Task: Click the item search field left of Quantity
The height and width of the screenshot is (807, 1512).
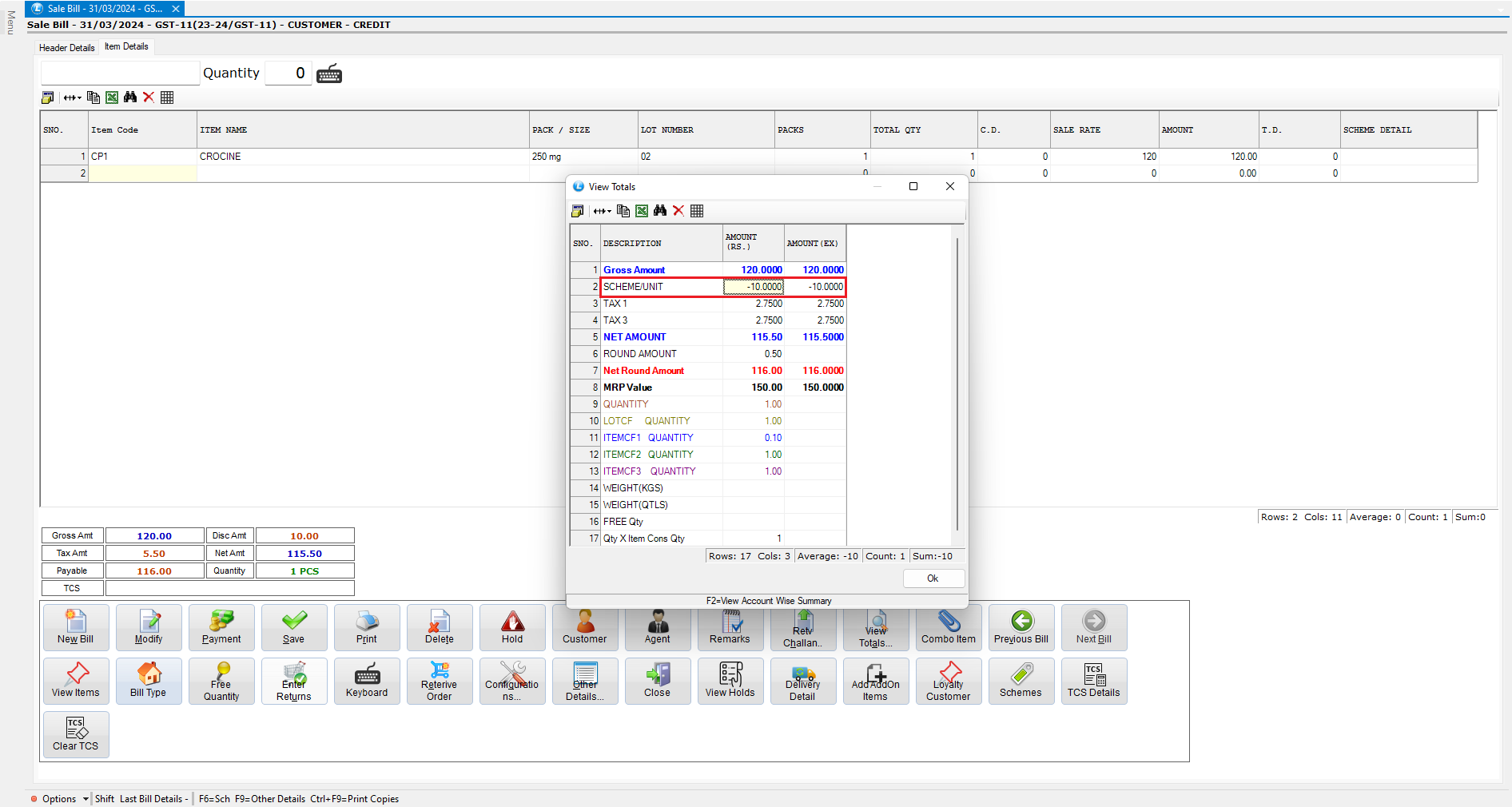Action: point(120,74)
